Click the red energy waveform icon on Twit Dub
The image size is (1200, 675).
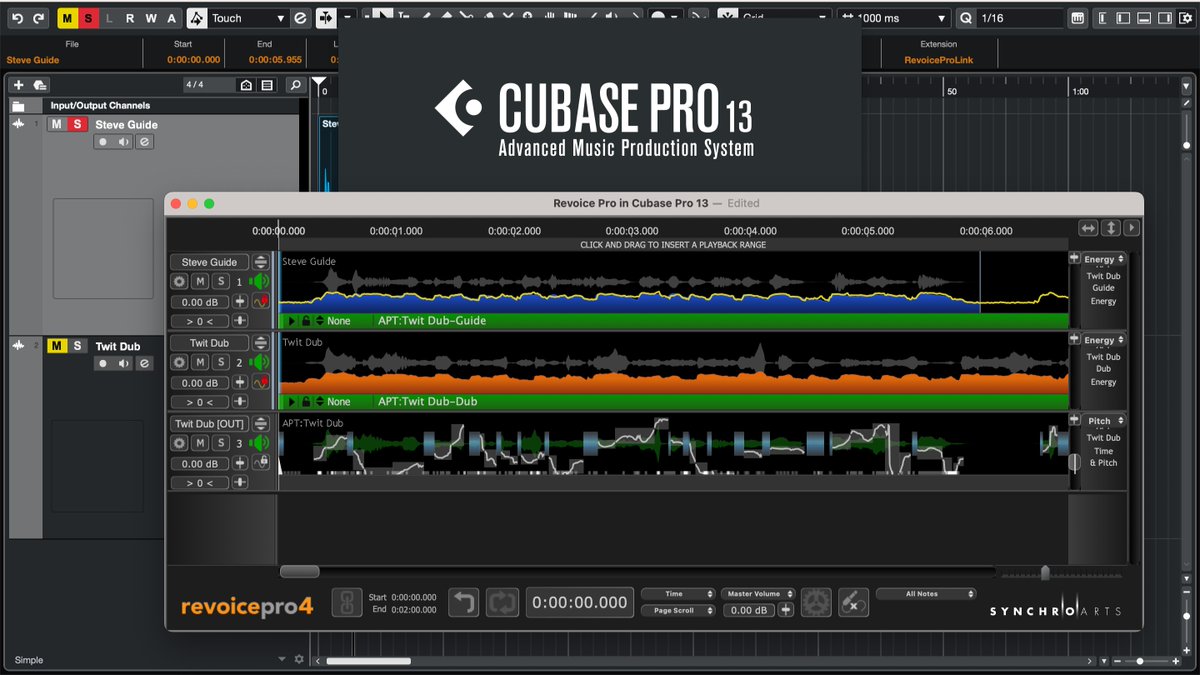click(x=261, y=380)
